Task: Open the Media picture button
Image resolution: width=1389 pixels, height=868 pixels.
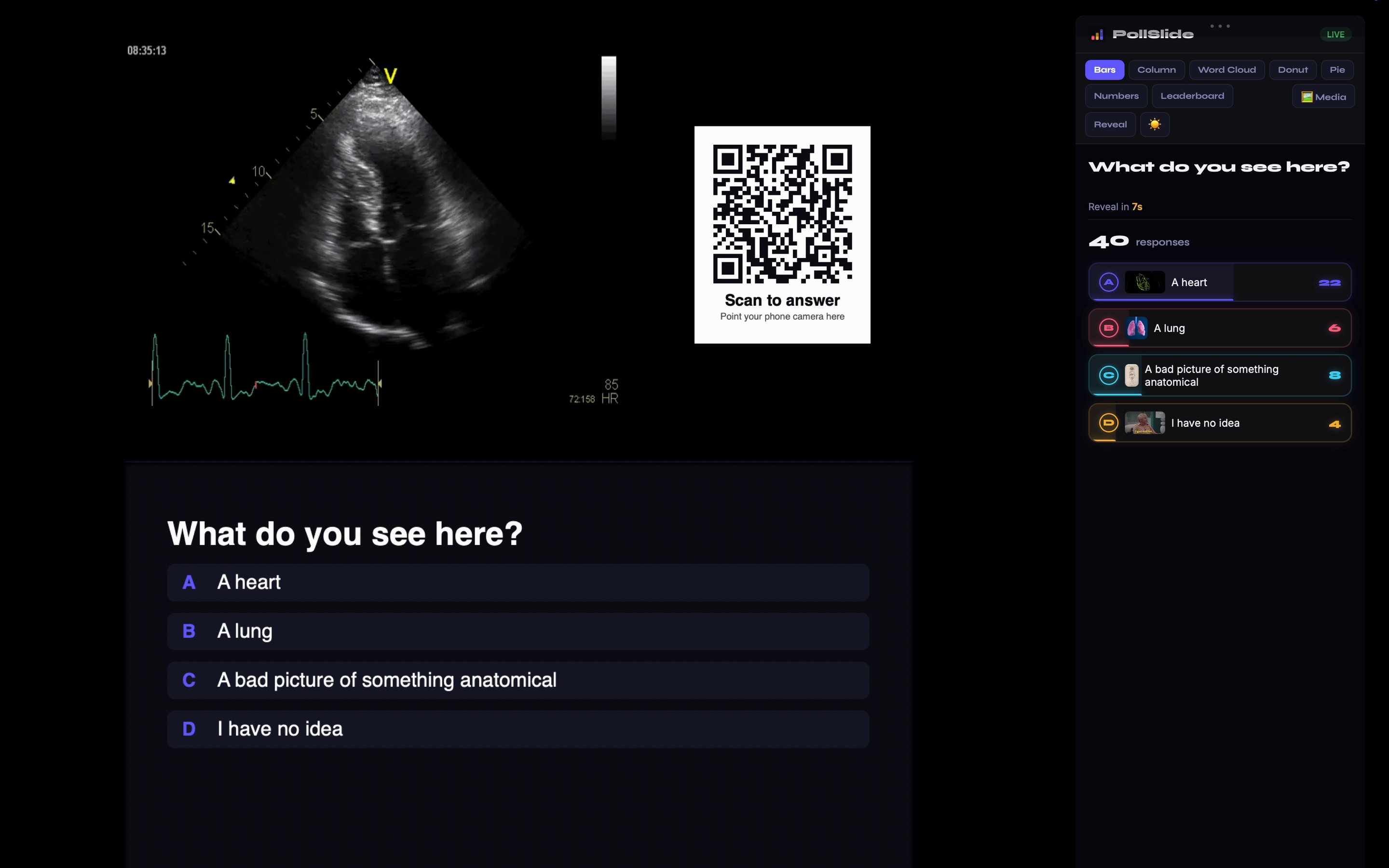Action: tap(1323, 96)
